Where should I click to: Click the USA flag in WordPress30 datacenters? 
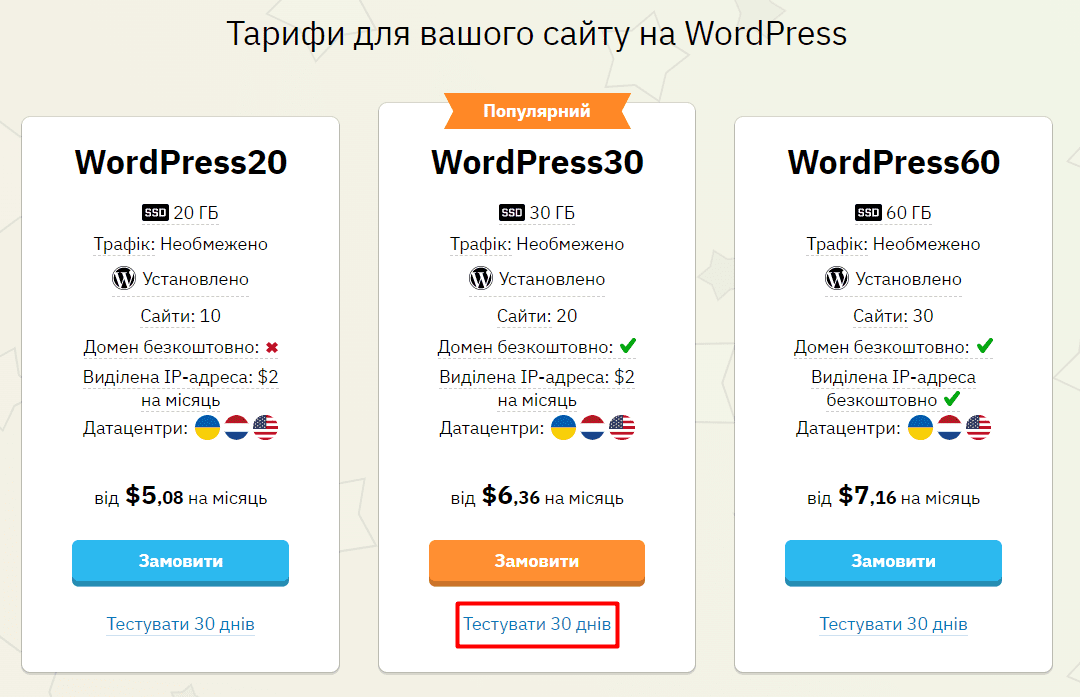point(622,427)
